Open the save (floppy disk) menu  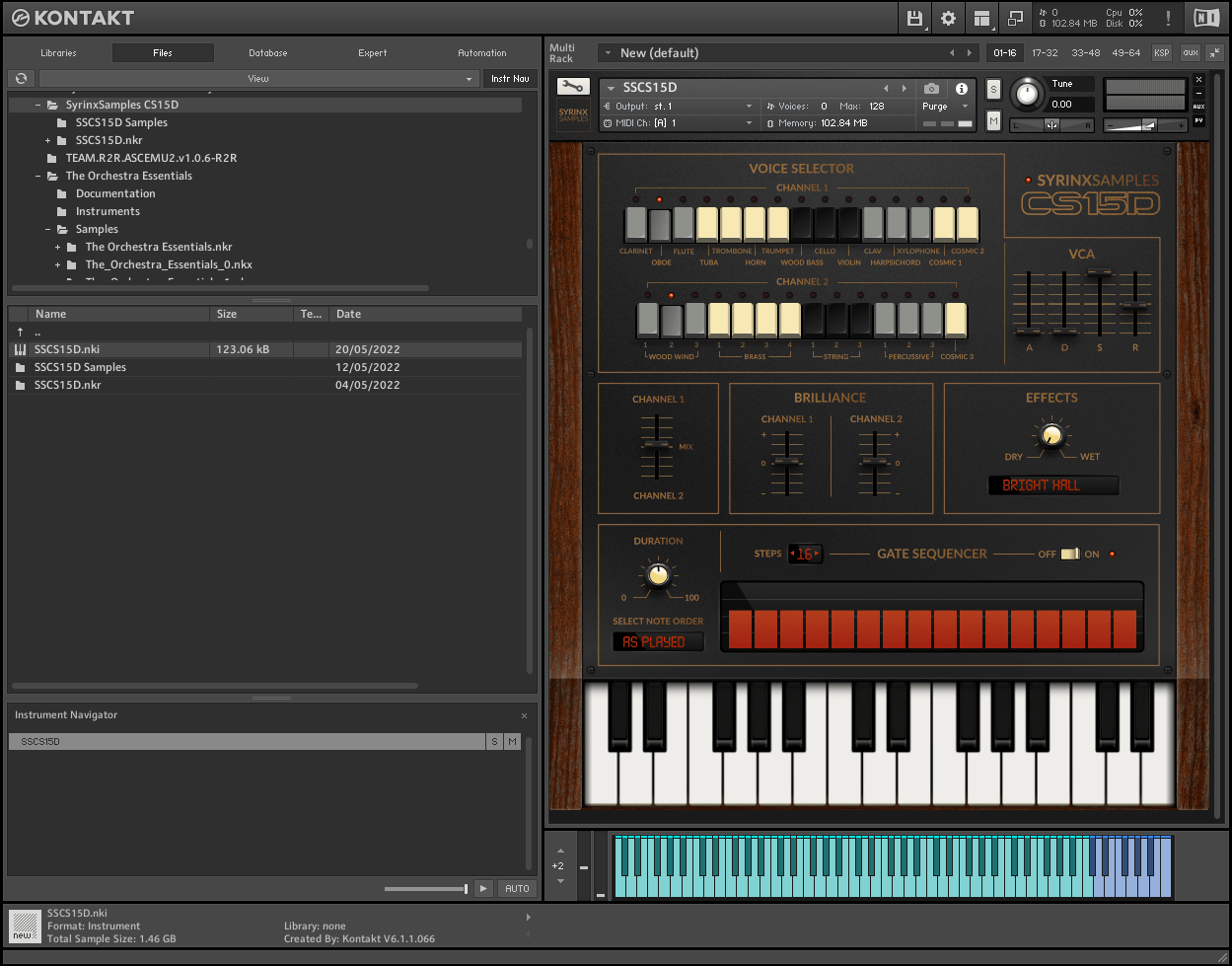click(914, 18)
